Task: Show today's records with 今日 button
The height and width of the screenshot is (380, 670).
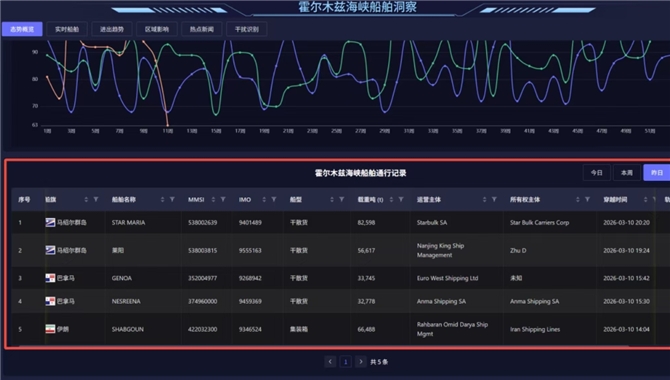Action: pos(597,173)
